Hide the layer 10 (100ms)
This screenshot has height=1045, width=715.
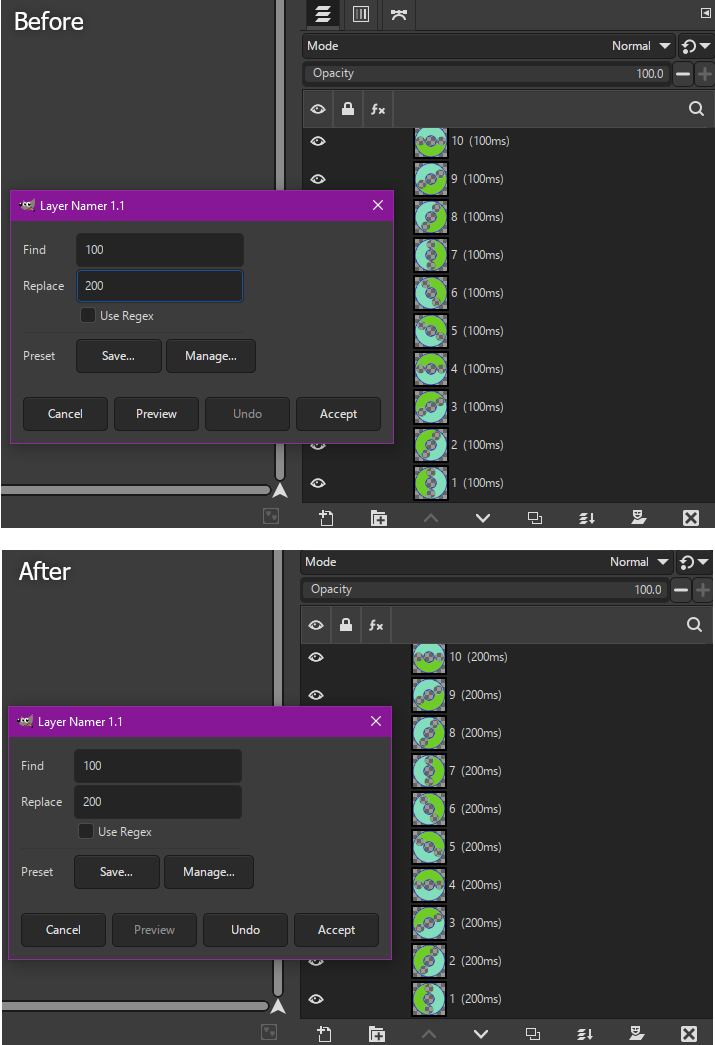318,141
